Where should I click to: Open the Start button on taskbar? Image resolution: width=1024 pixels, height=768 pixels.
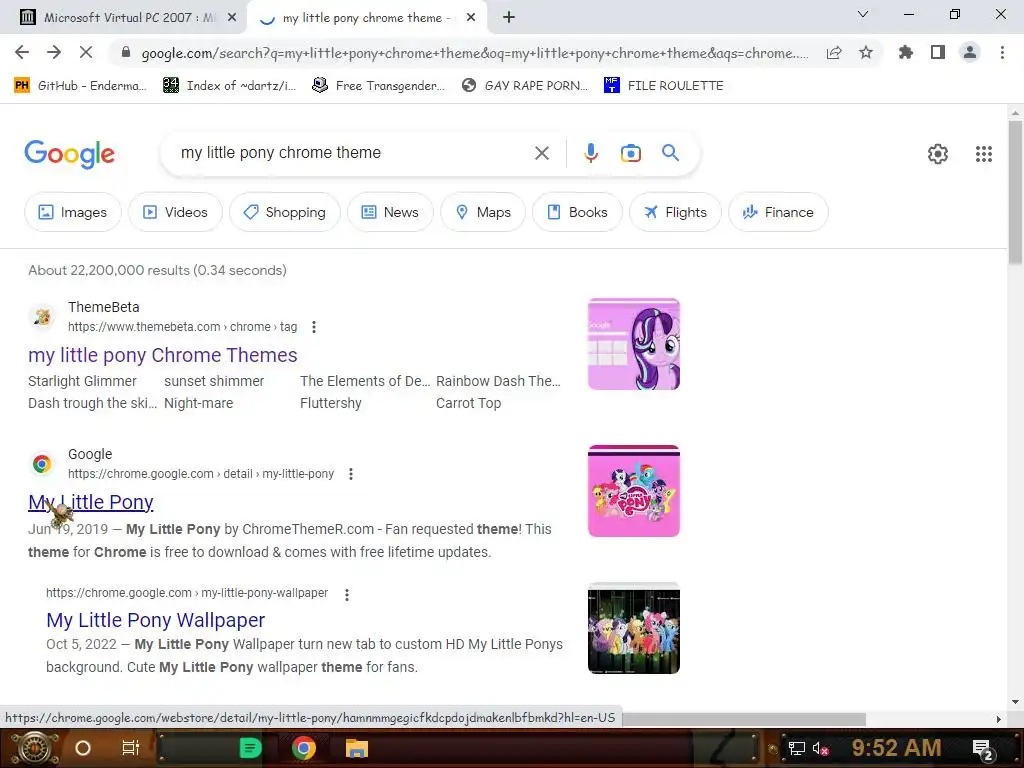click(x=34, y=748)
